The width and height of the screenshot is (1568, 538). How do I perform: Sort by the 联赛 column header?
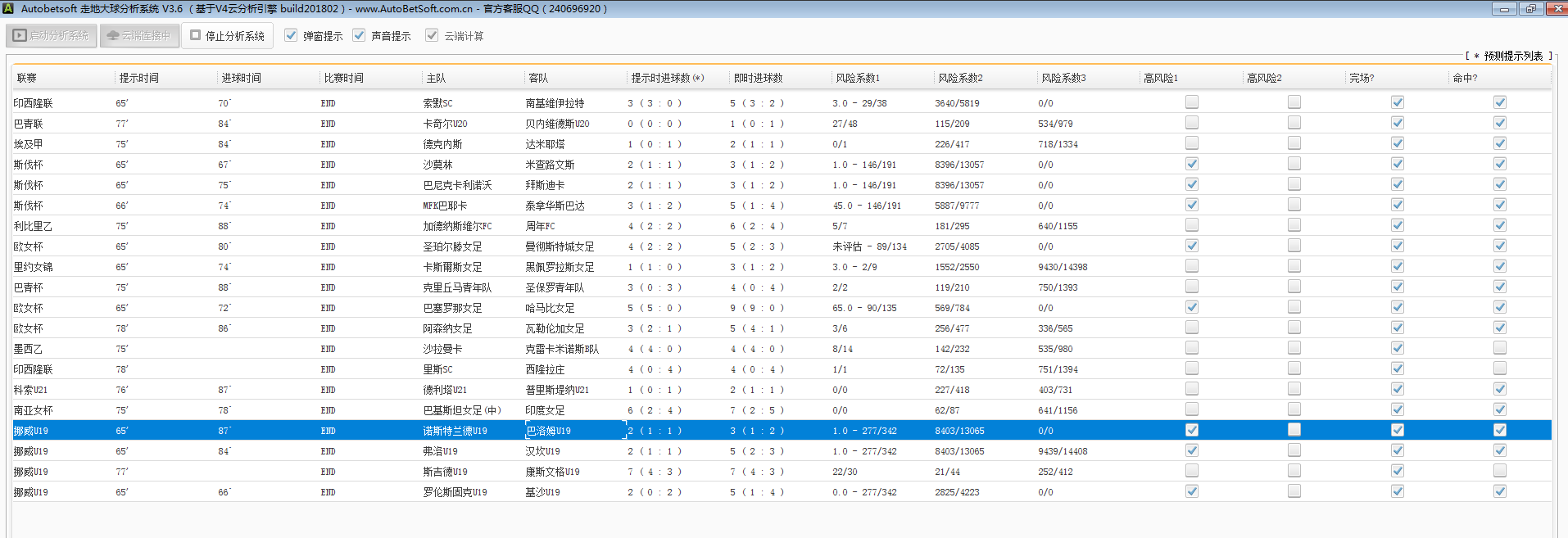click(x=27, y=79)
